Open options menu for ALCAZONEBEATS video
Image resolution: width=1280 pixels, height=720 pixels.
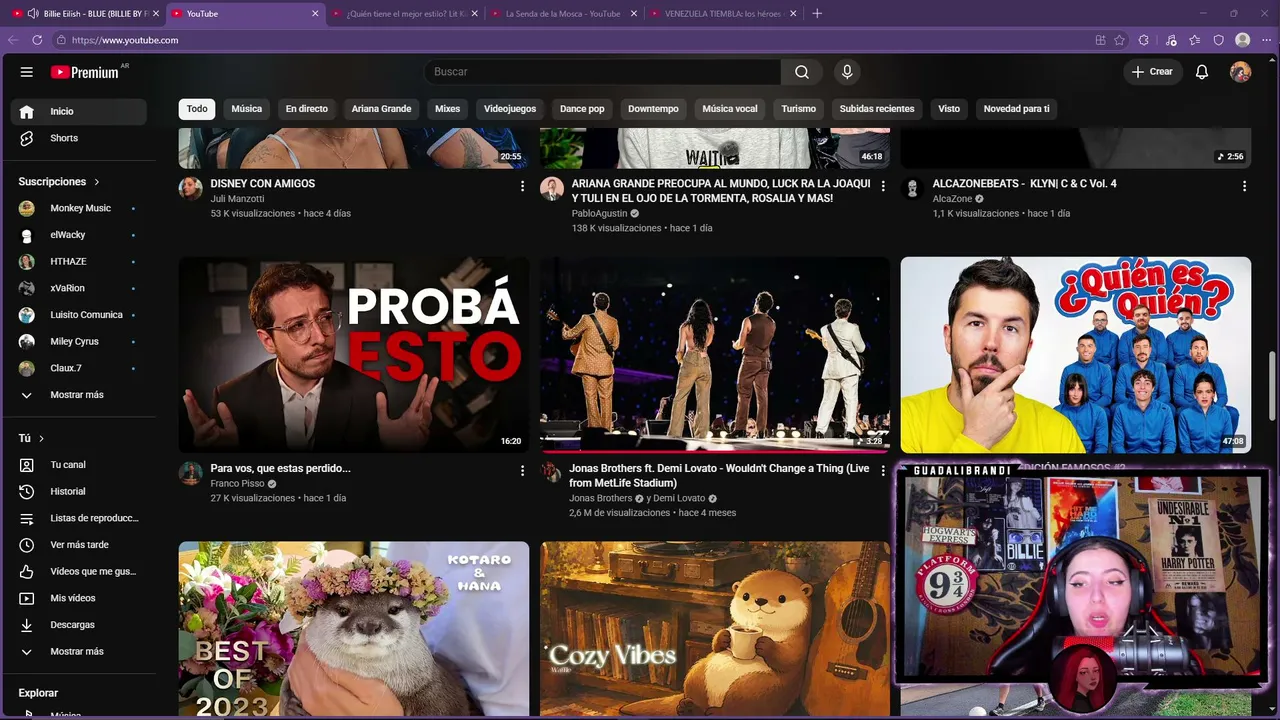click(1244, 186)
